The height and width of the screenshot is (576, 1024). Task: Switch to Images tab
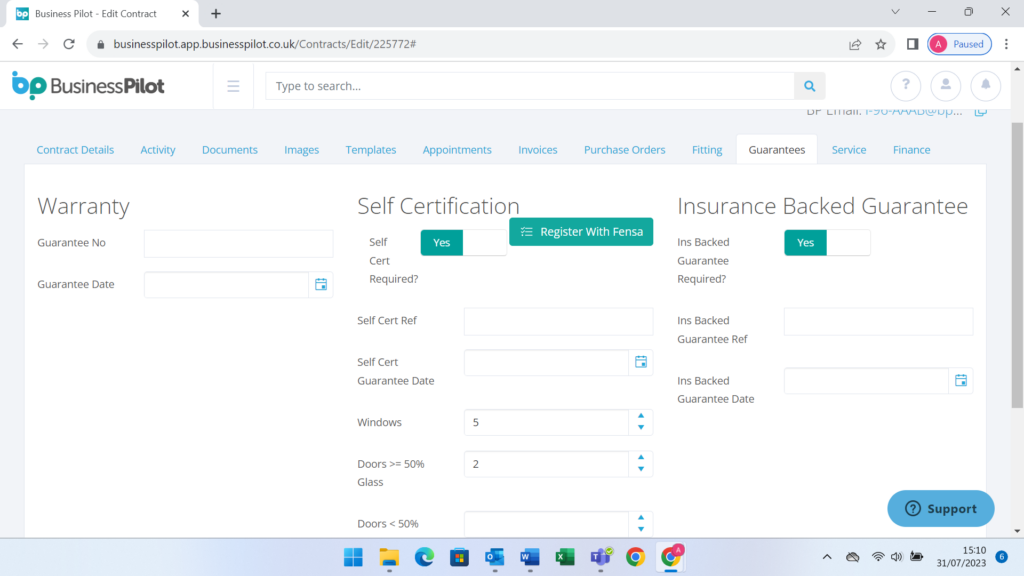(x=302, y=150)
